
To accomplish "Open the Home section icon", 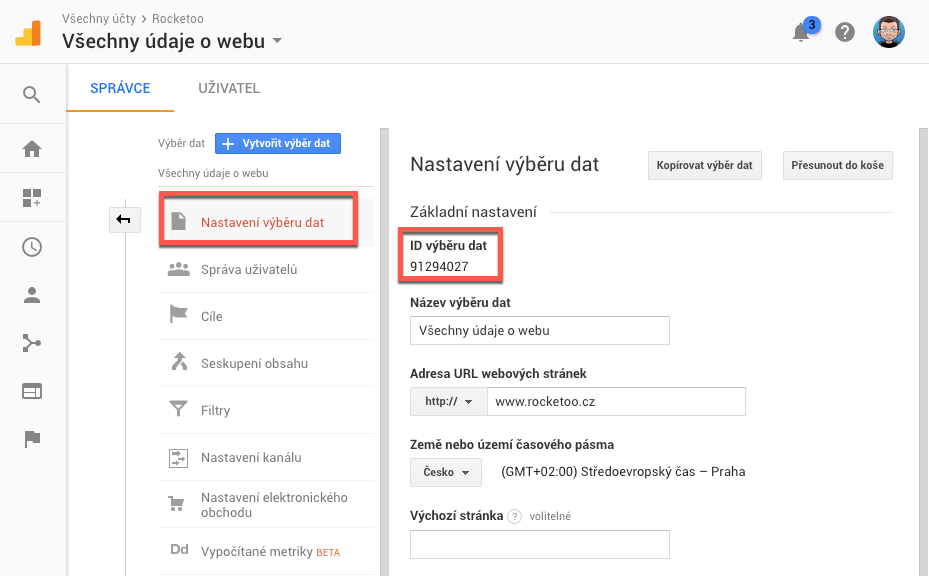I will tap(31, 147).
